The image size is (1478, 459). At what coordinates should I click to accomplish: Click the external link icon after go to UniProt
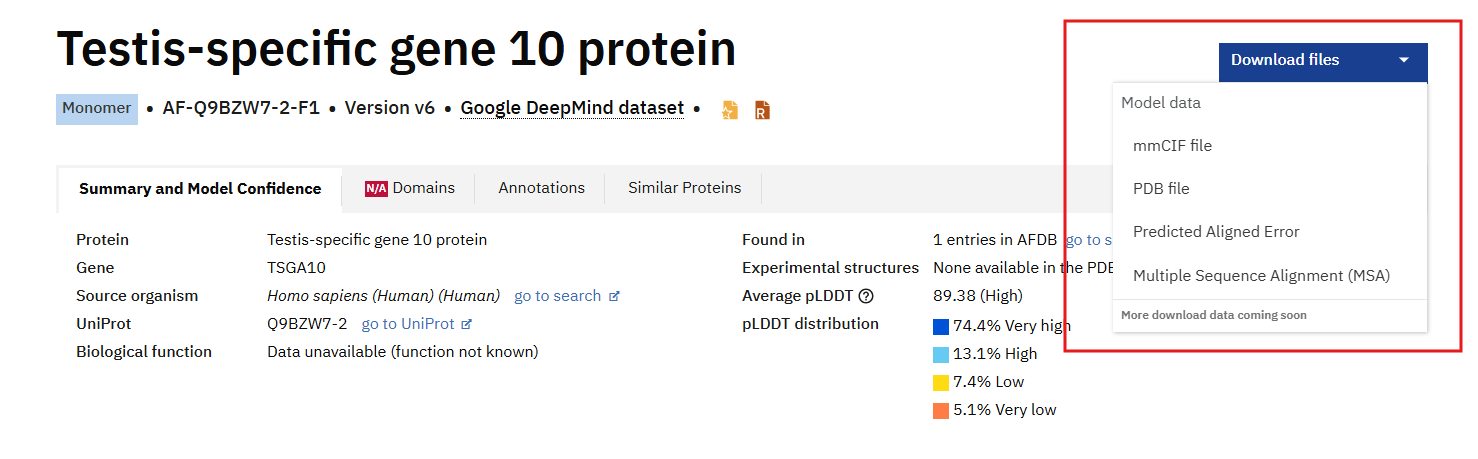click(466, 325)
